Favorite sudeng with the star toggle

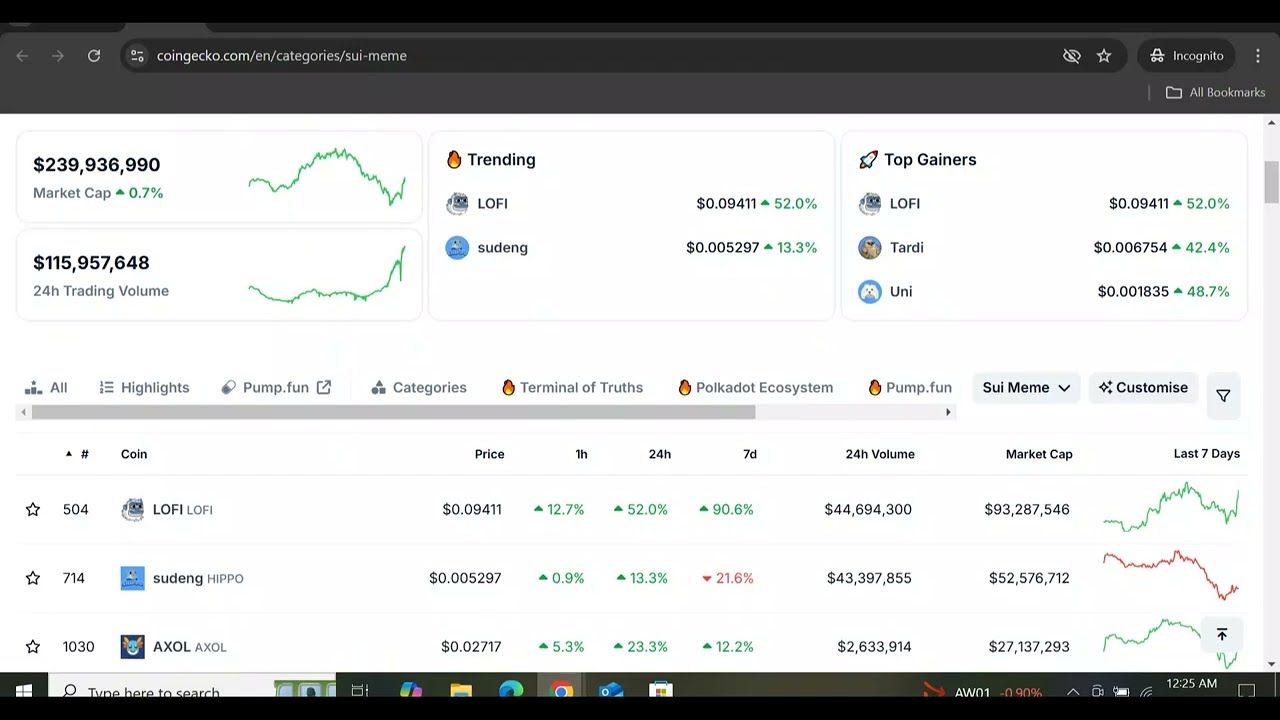(33, 578)
